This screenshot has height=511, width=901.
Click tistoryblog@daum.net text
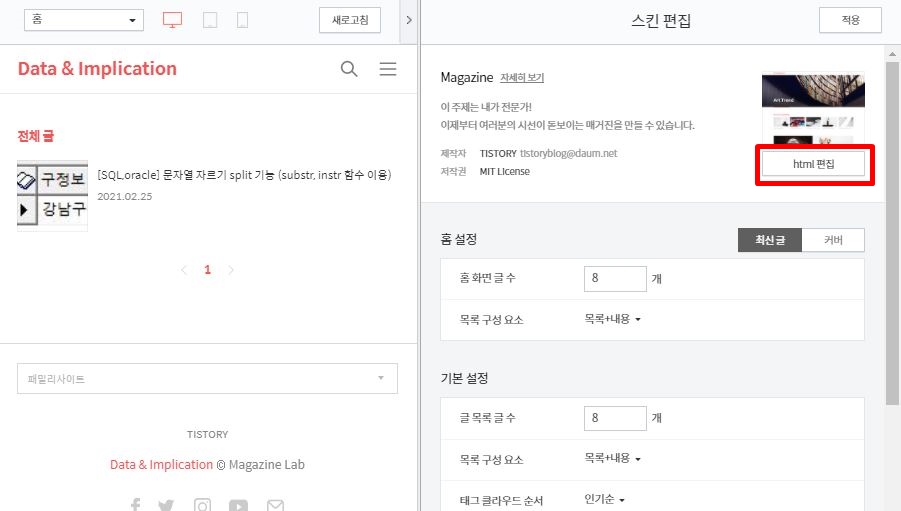pyautogui.click(x=568, y=153)
